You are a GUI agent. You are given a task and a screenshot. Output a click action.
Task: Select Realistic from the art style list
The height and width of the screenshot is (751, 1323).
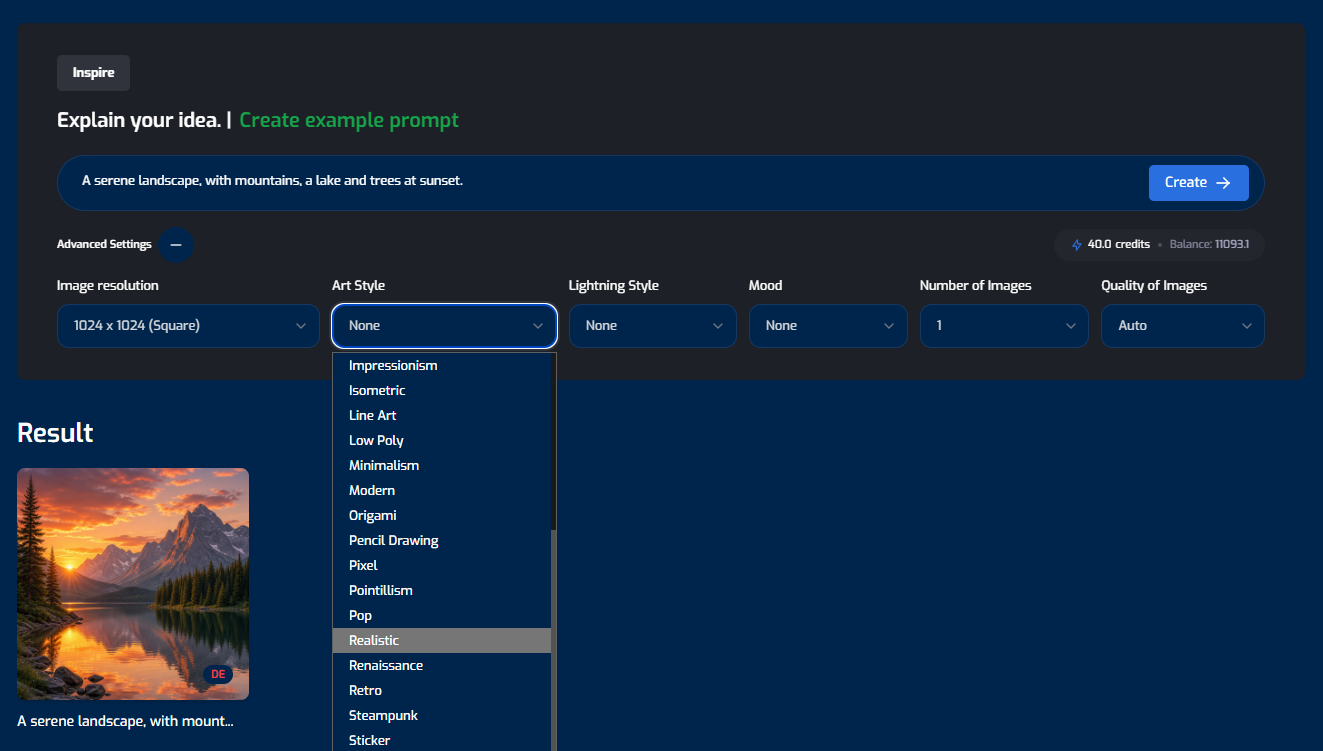(442, 640)
